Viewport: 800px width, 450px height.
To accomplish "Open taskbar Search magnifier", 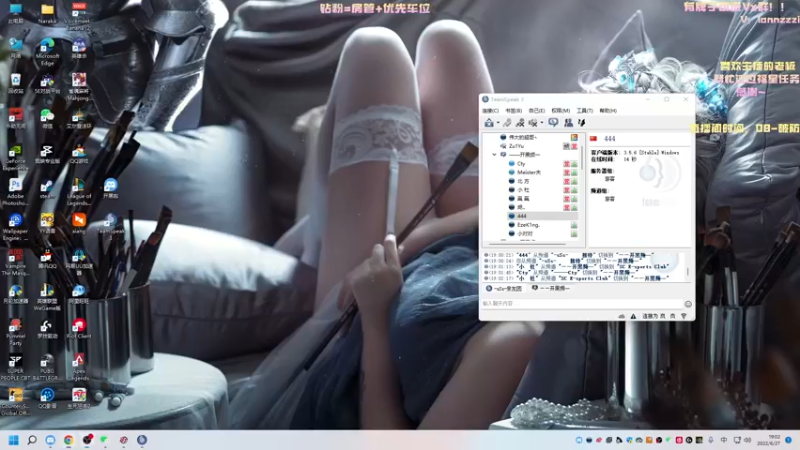I will click(32, 440).
